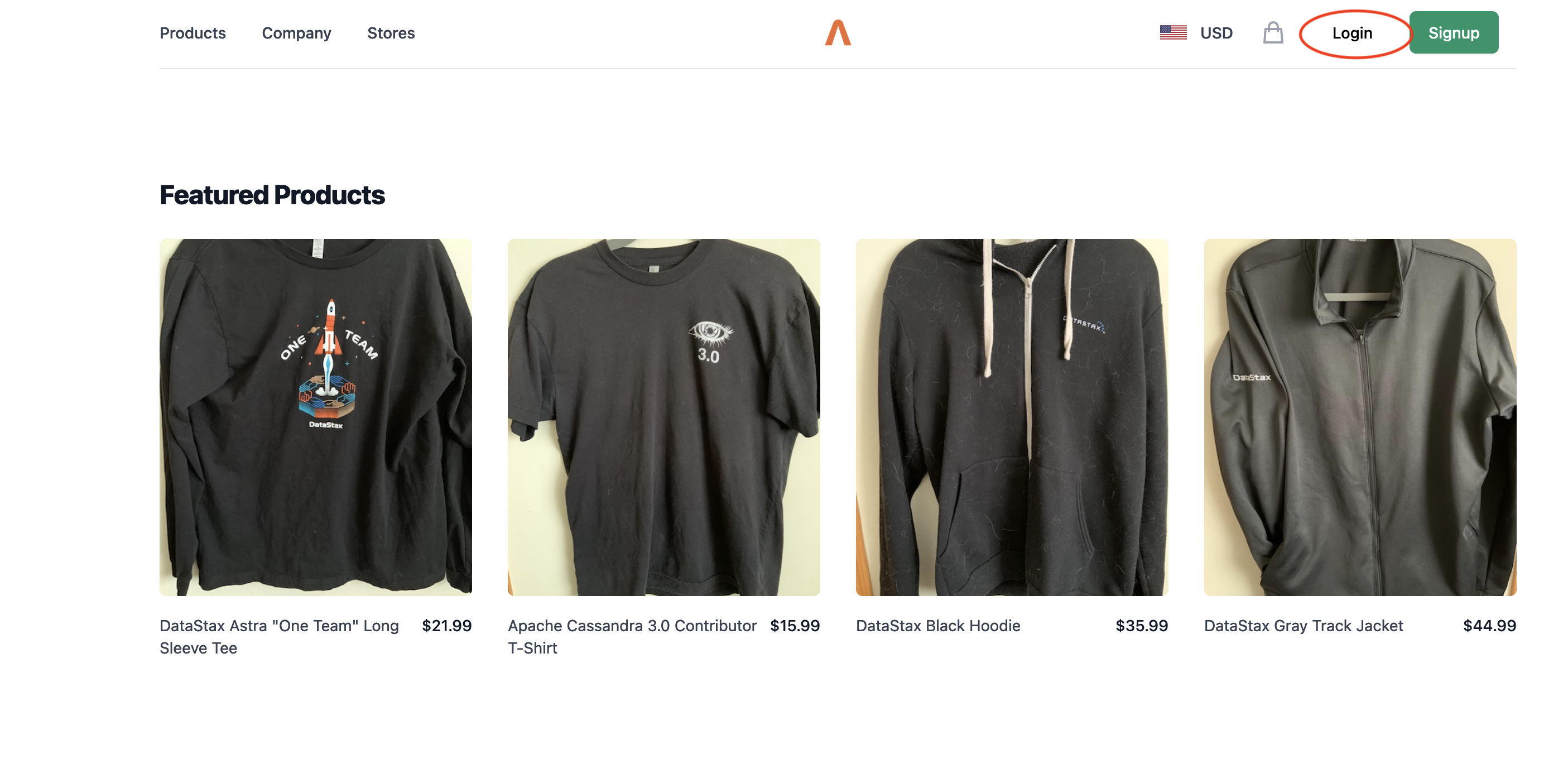
Task: Open the Products menu
Action: pos(193,33)
